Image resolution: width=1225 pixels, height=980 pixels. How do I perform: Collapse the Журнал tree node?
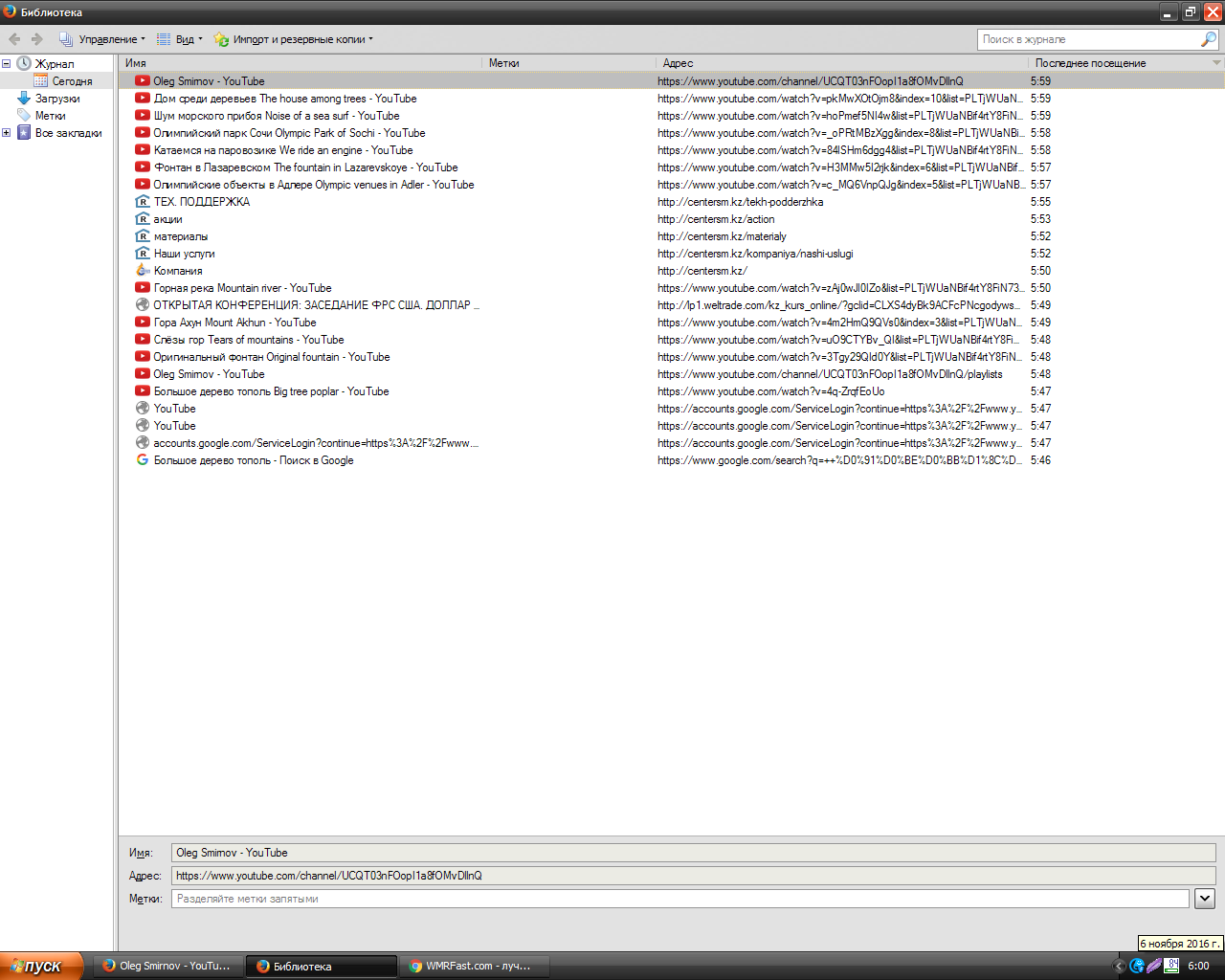click(x=6, y=64)
